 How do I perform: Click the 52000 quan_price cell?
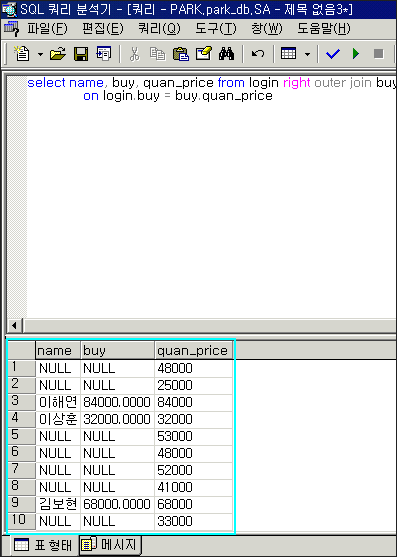194,470
